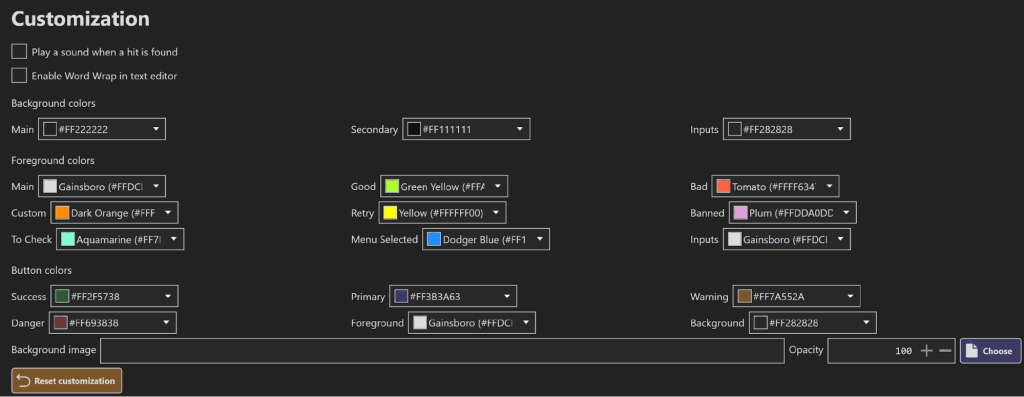1024x397 pixels.
Task: Click the undo arrow on Reset customization
Action: pyautogui.click(x=24, y=381)
